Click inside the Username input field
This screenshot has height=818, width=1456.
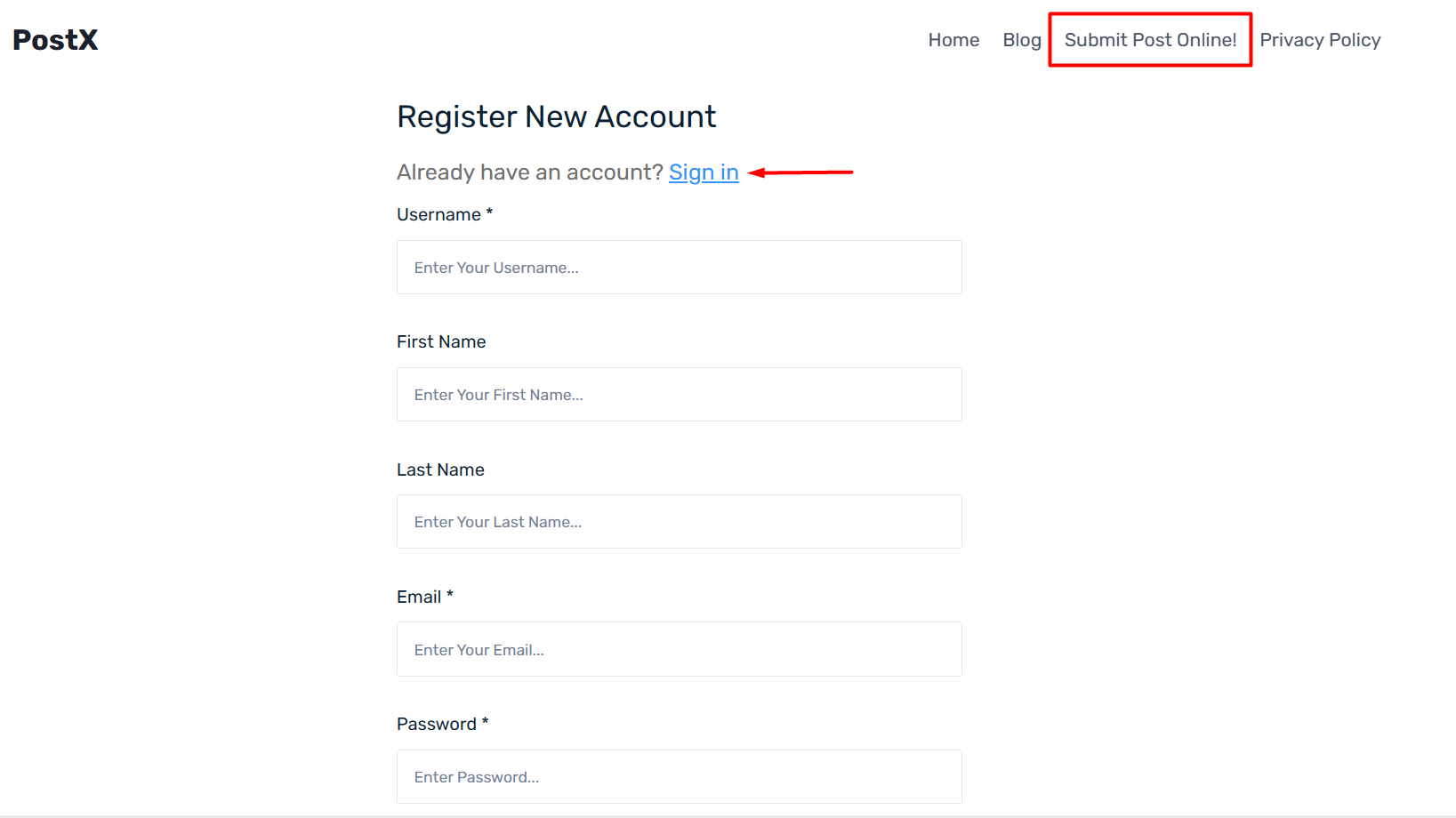[679, 267]
